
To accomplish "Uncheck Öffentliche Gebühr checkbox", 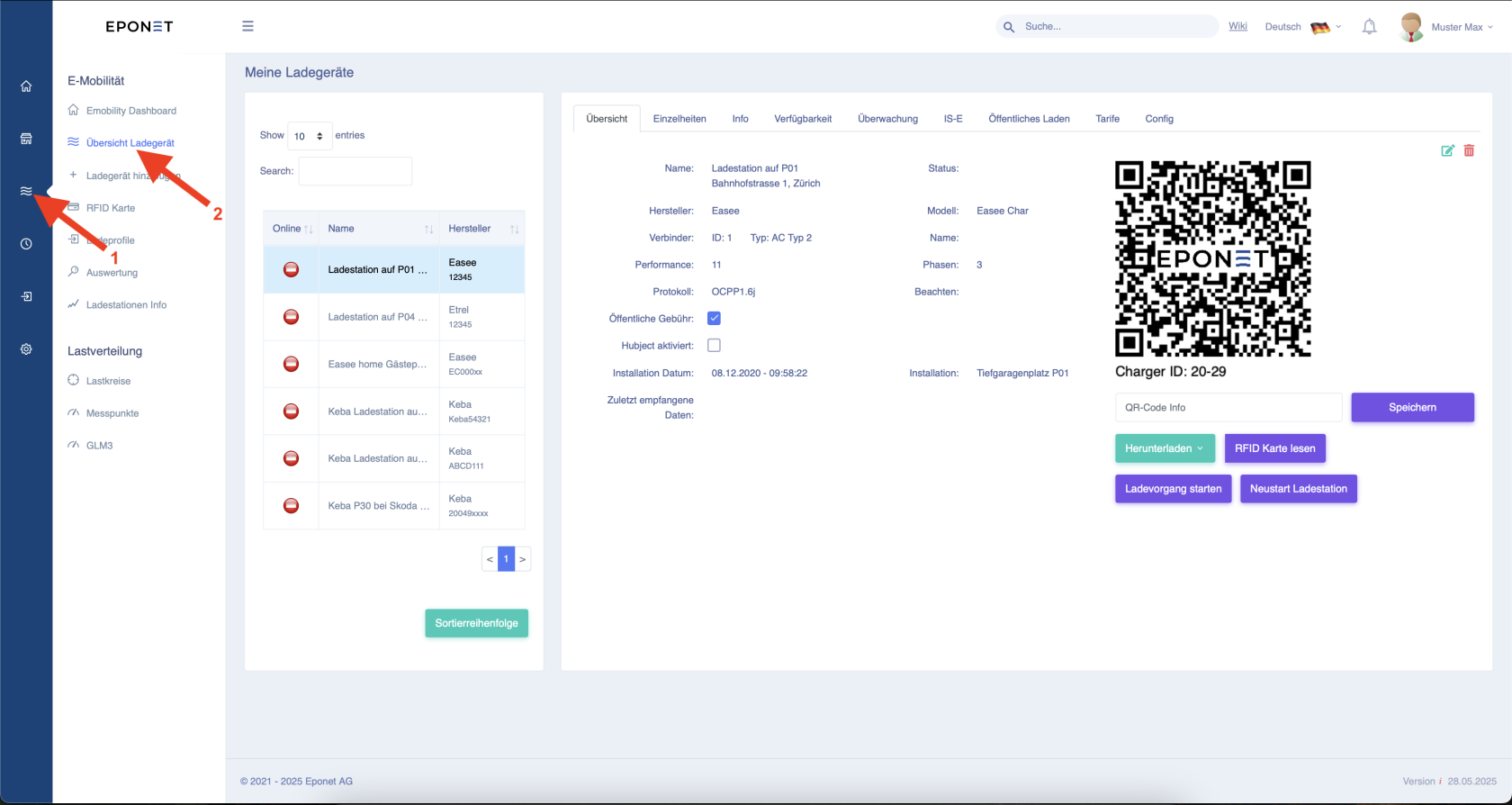I will click(714, 318).
